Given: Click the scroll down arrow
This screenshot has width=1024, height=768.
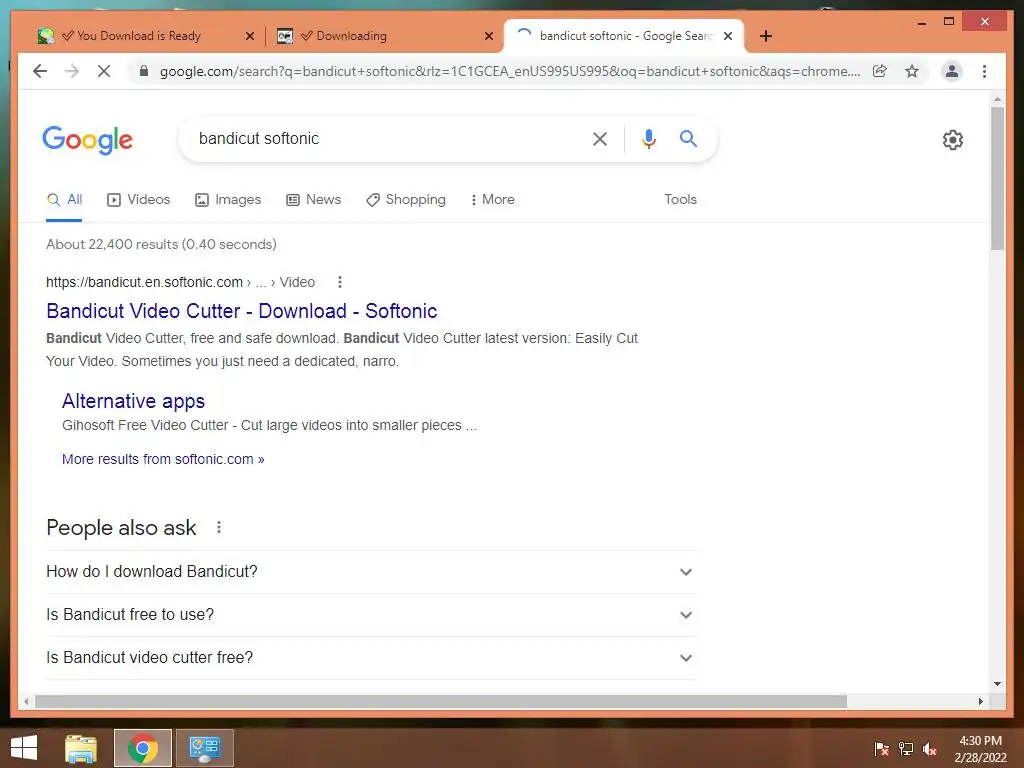Looking at the screenshot, I should (x=997, y=684).
